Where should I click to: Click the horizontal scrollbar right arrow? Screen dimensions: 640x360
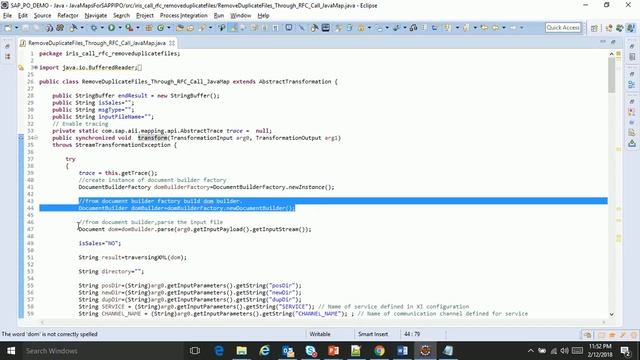tap(604, 322)
